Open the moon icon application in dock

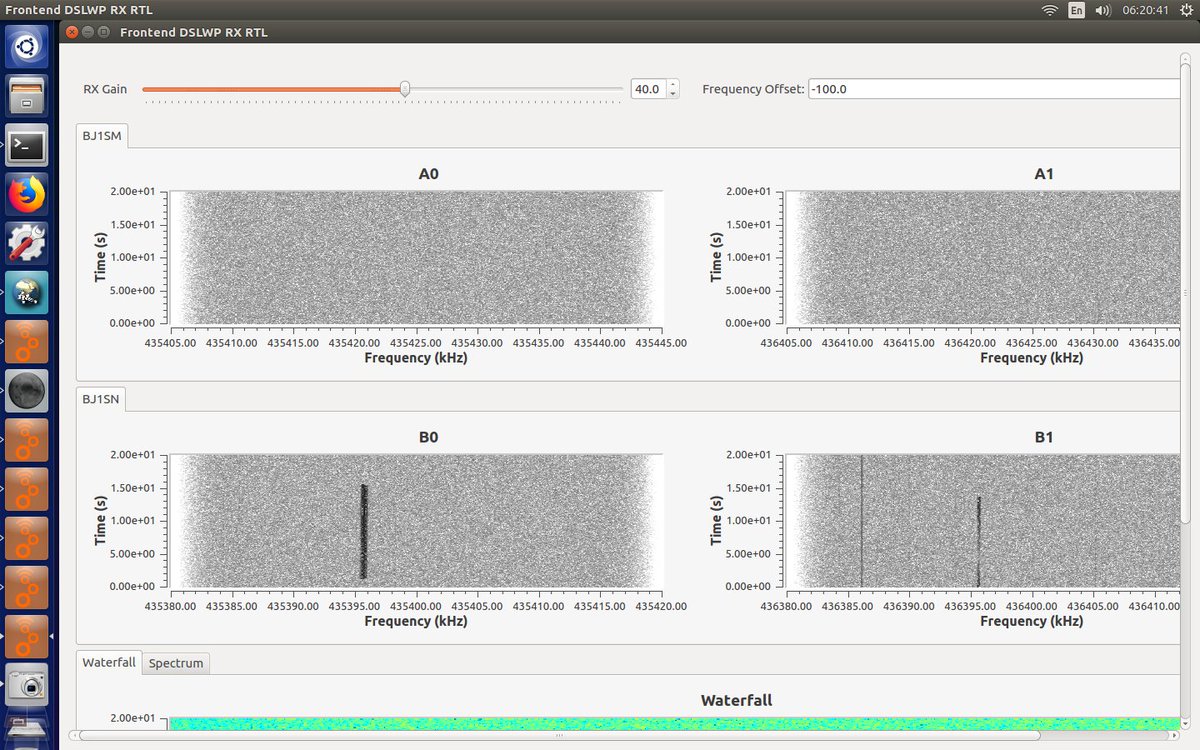coord(27,390)
